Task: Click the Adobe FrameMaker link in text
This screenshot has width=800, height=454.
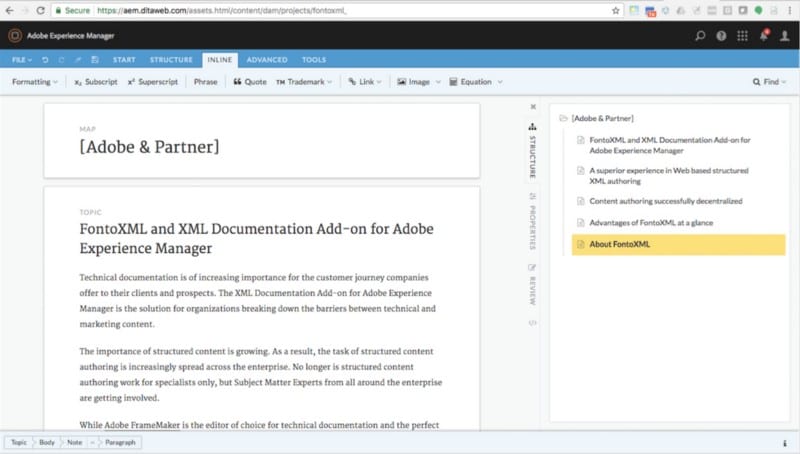Action: point(142,425)
